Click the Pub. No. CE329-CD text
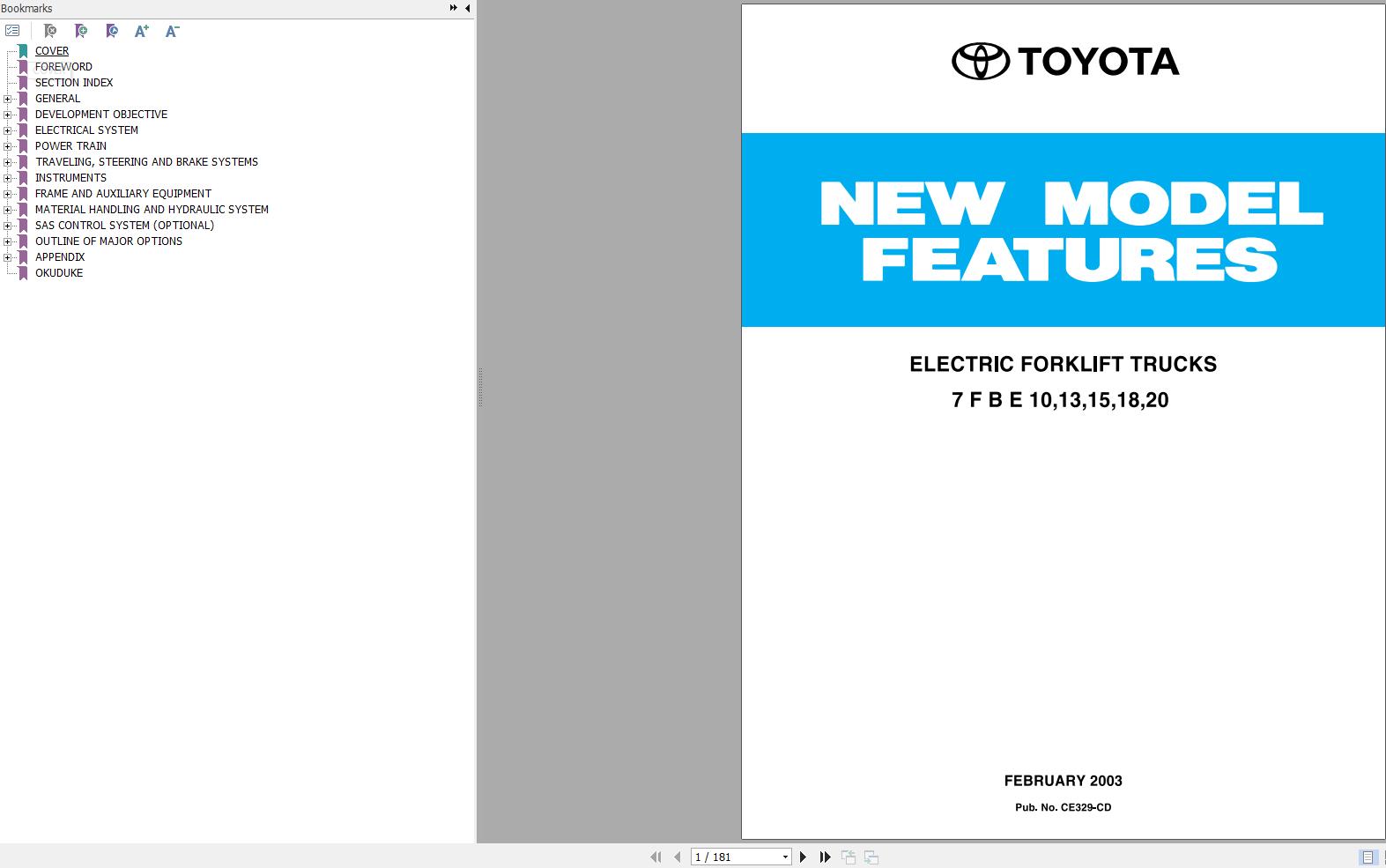1386x868 pixels. (1063, 807)
